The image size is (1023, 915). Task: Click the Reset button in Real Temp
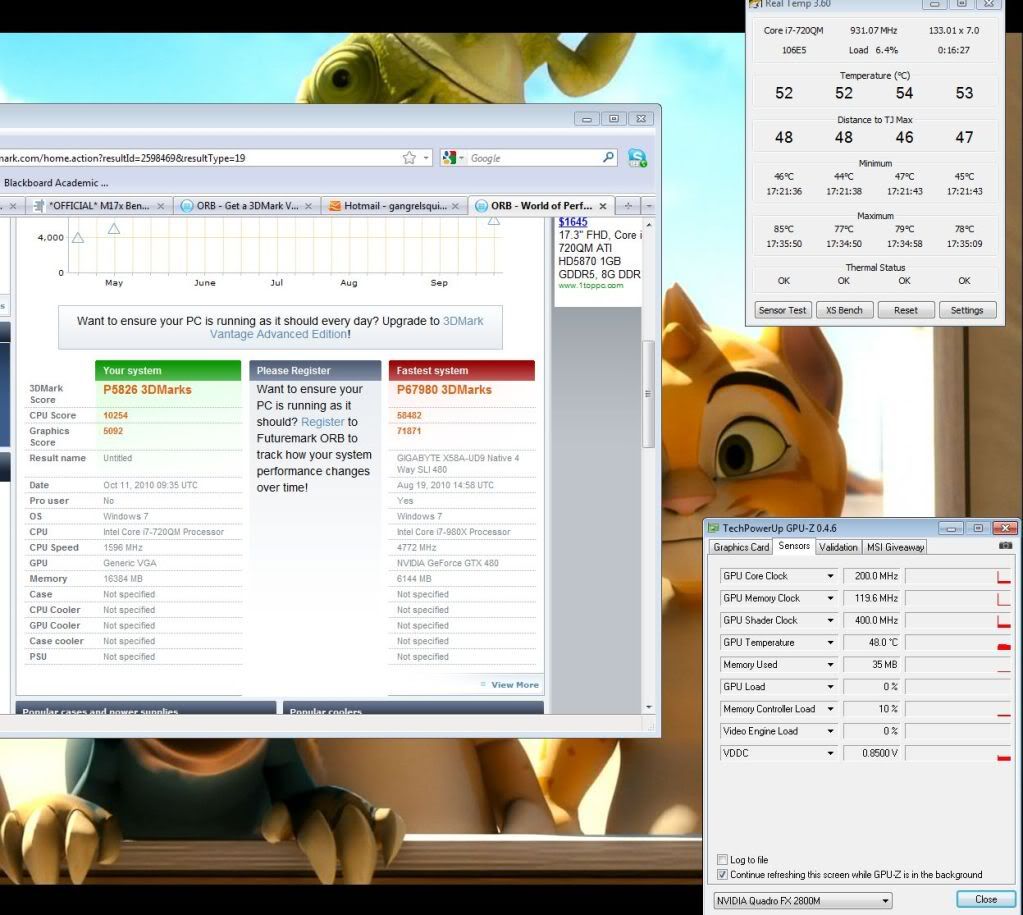(x=906, y=310)
